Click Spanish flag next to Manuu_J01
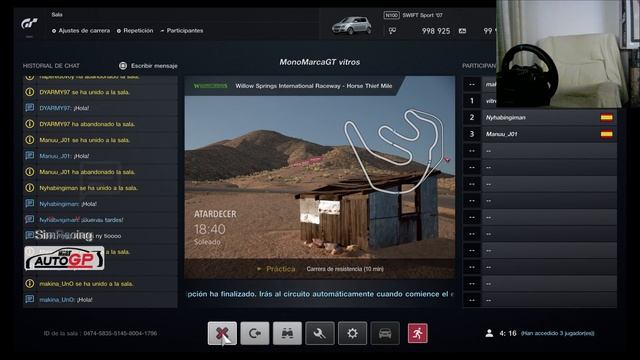This screenshot has height=360, width=640. pos(607,134)
